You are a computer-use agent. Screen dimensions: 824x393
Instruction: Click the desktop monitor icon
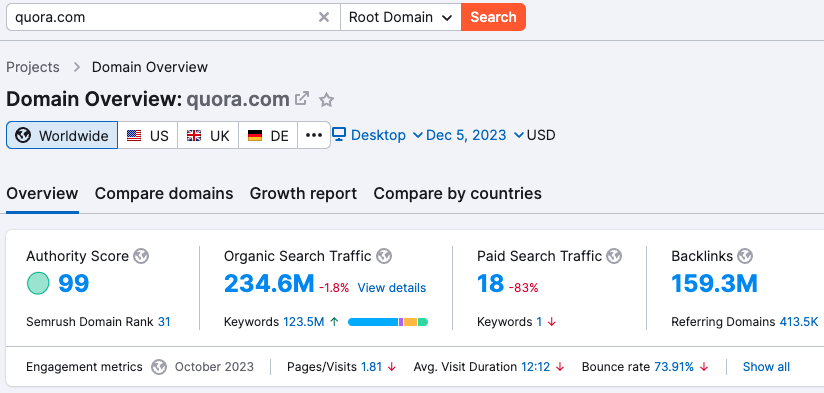point(339,135)
